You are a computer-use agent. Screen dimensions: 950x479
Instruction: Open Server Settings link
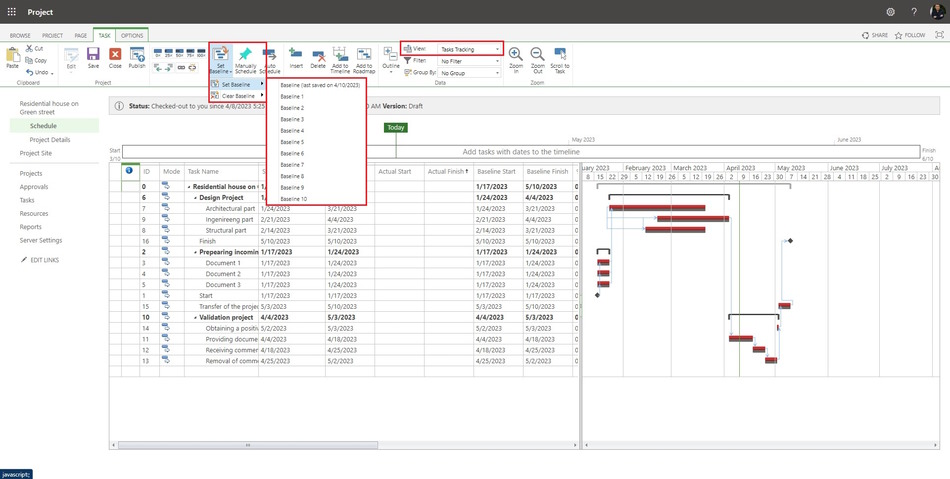(41, 240)
